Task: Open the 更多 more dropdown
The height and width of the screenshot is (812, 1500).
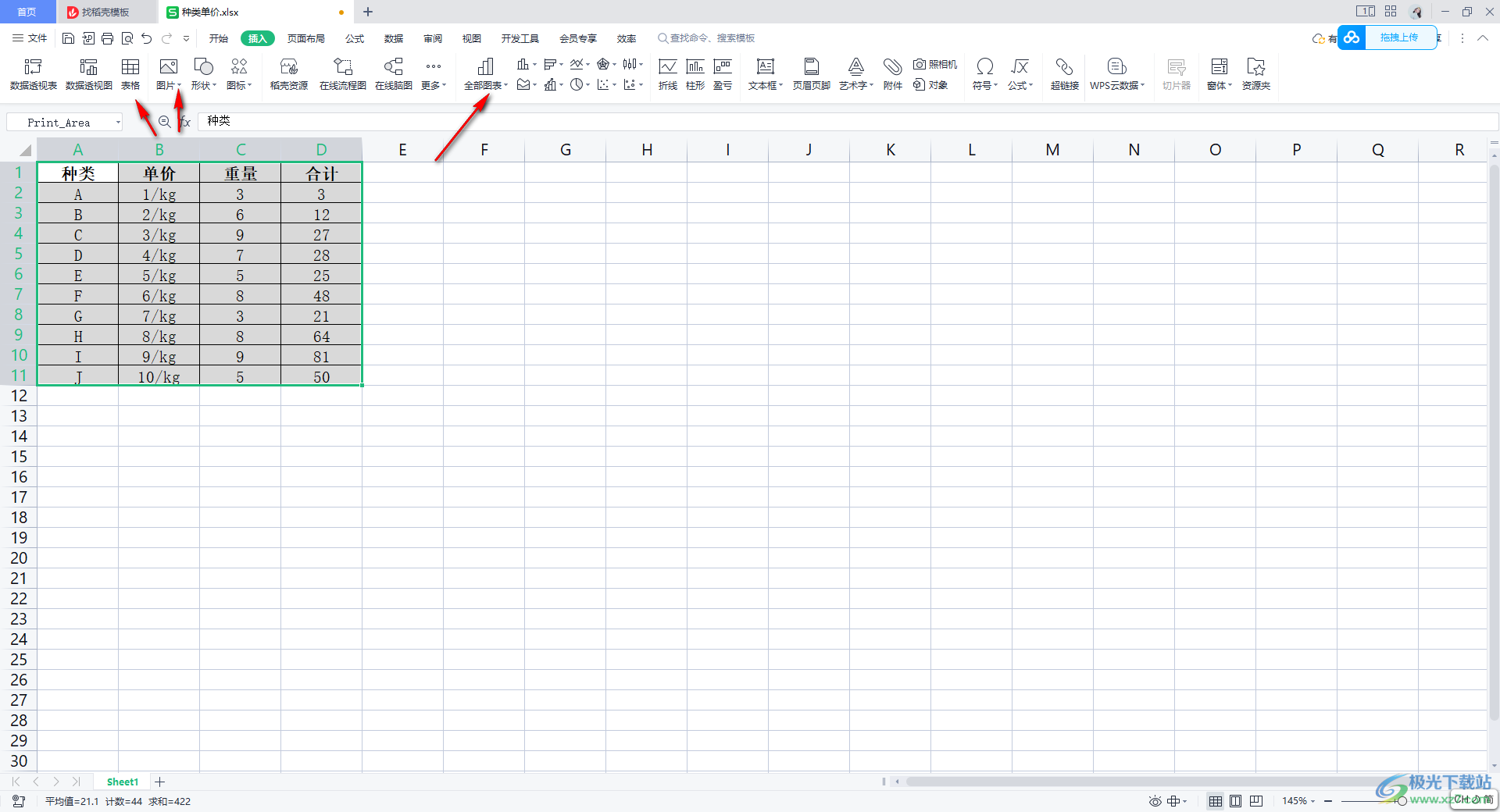Action: click(x=434, y=74)
